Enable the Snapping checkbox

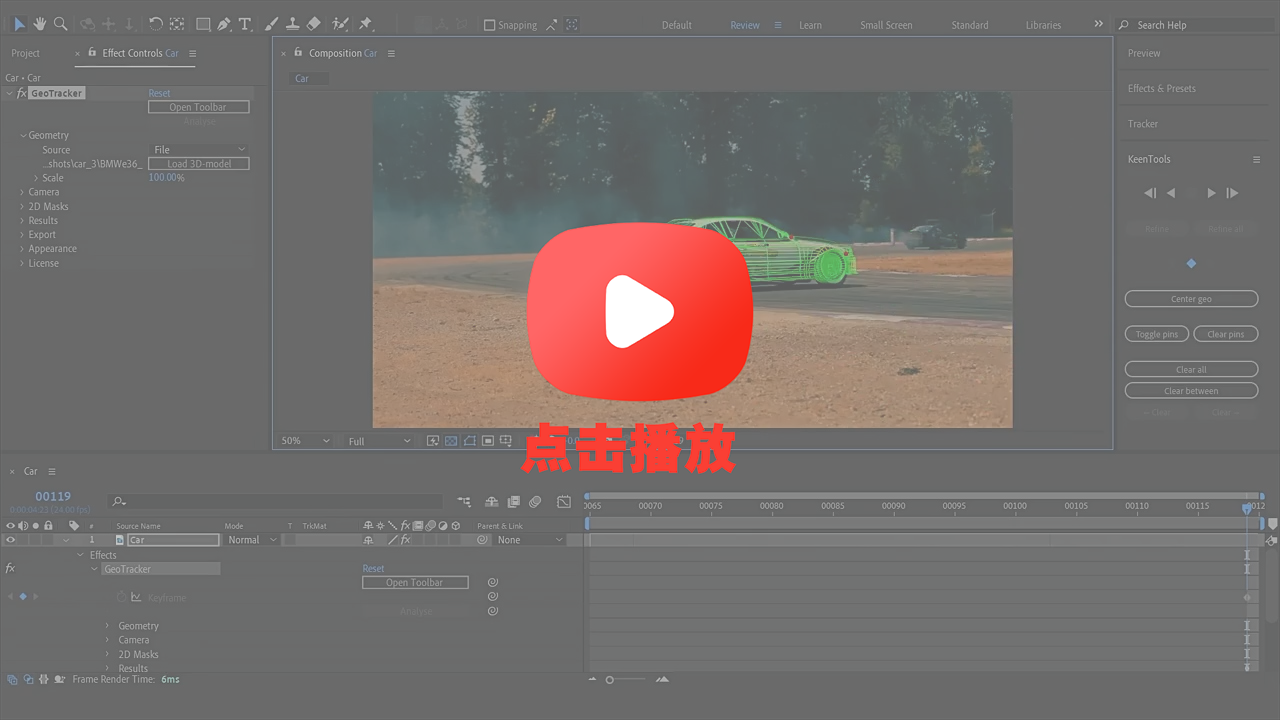pyautogui.click(x=489, y=25)
